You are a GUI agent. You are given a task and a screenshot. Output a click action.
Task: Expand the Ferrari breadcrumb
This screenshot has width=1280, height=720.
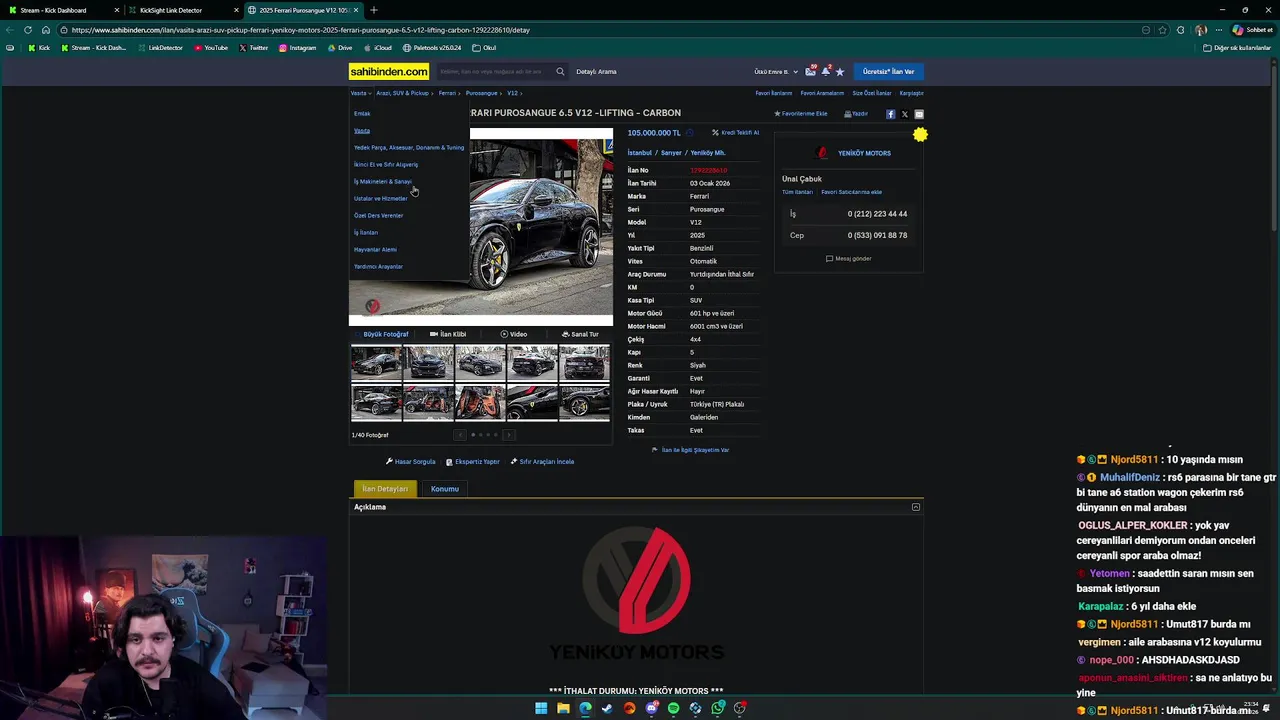(x=449, y=93)
